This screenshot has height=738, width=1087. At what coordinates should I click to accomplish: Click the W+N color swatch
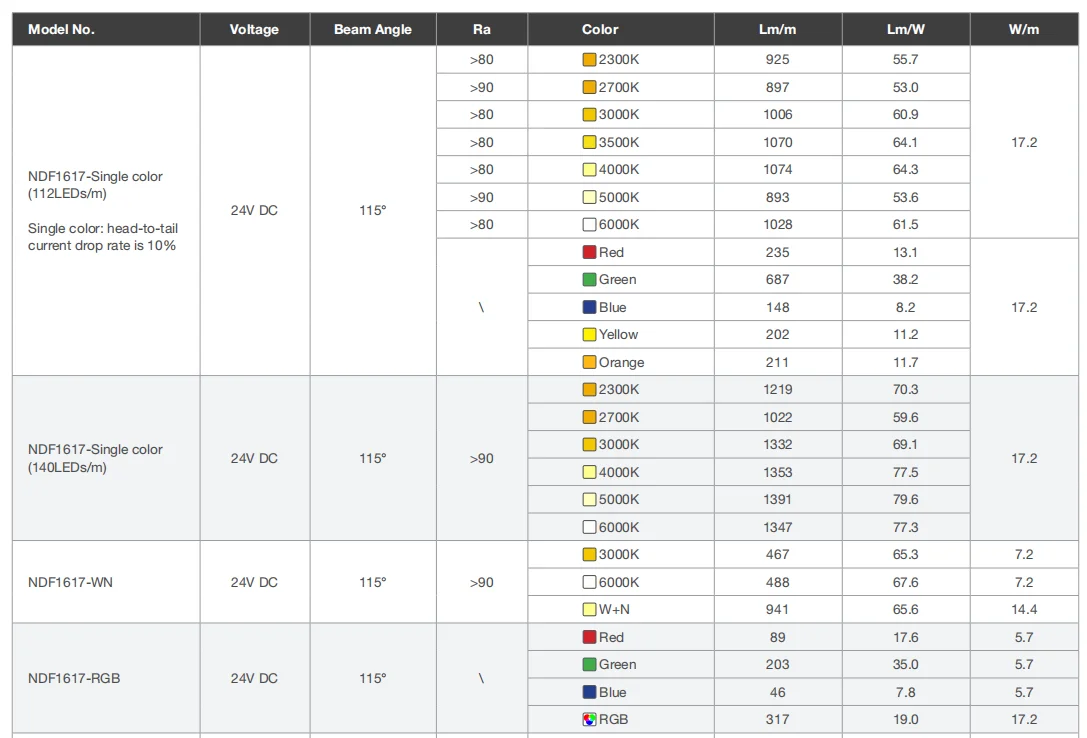click(x=590, y=609)
